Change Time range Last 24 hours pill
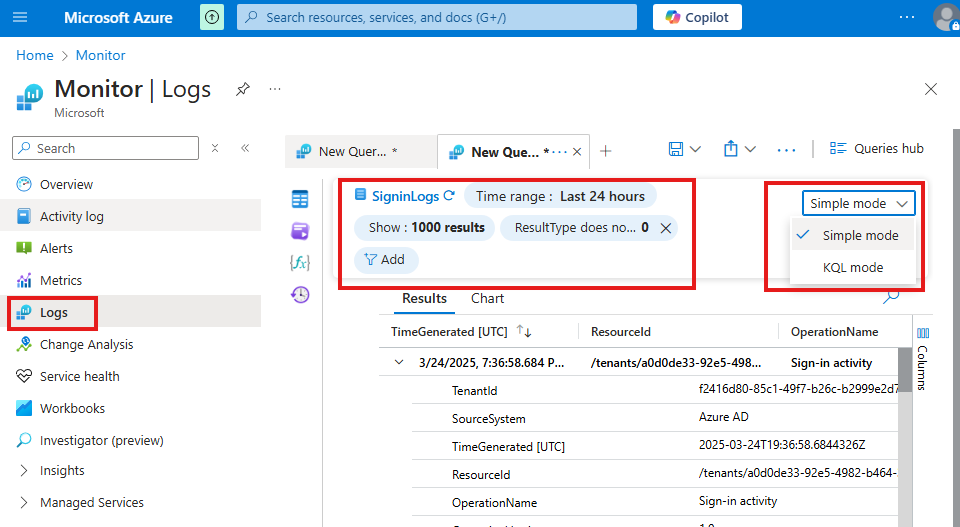Image resolution: width=960 pixels, height=527 pixels. (560, 196)
